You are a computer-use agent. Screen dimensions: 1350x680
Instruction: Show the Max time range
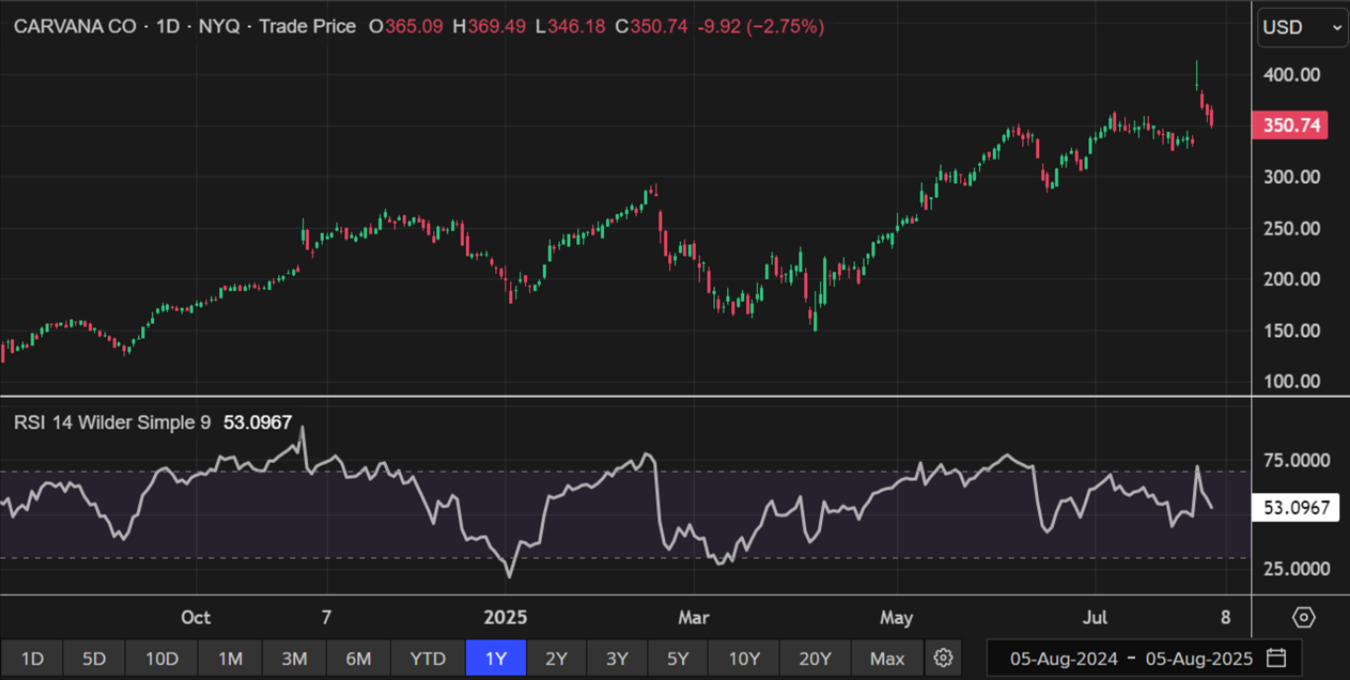(x=887, y=658)
